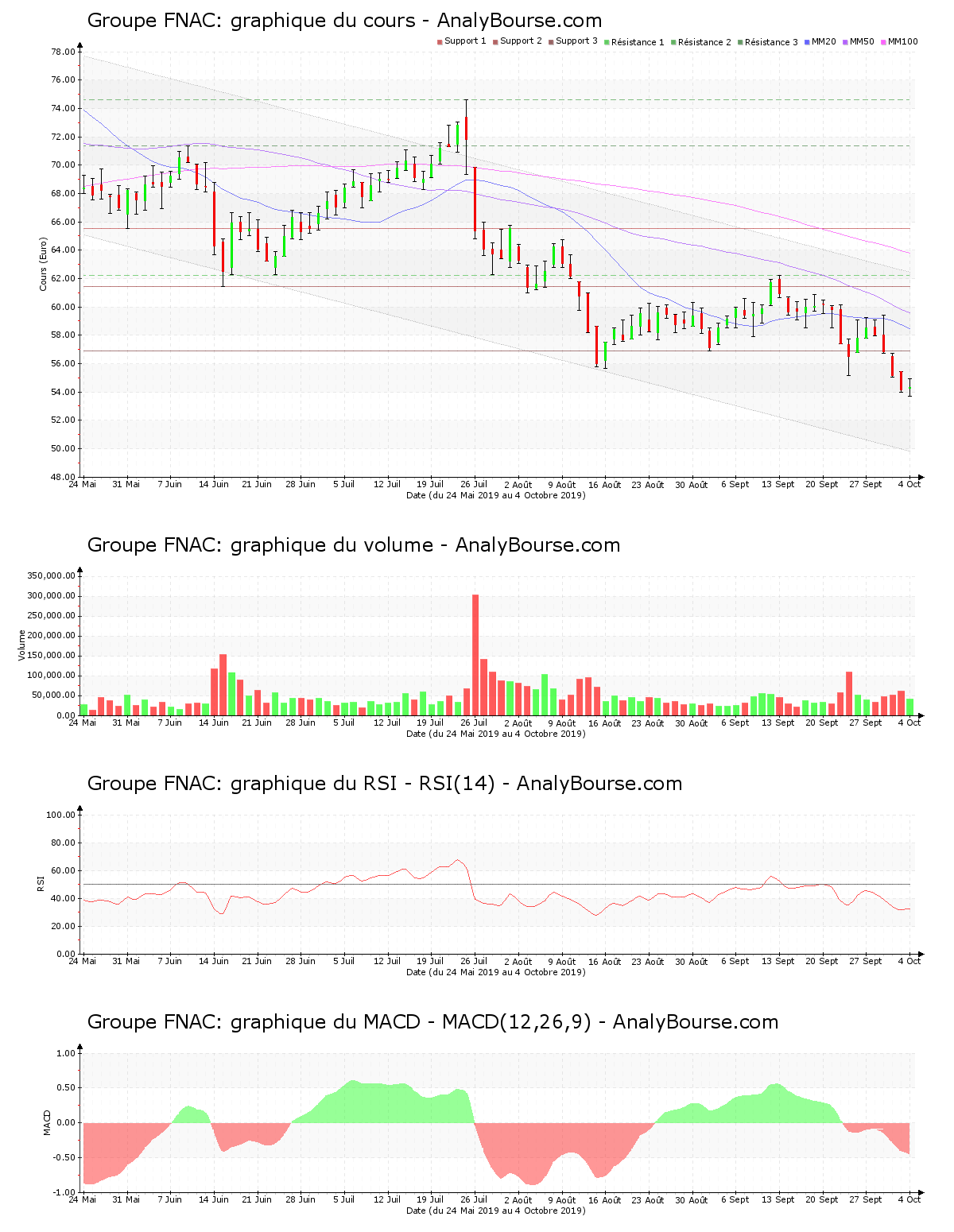This screenshot has width=954, height=1232.
Task: Click the '5 Juil' date on RSI chart
Action: coord(343,961)
